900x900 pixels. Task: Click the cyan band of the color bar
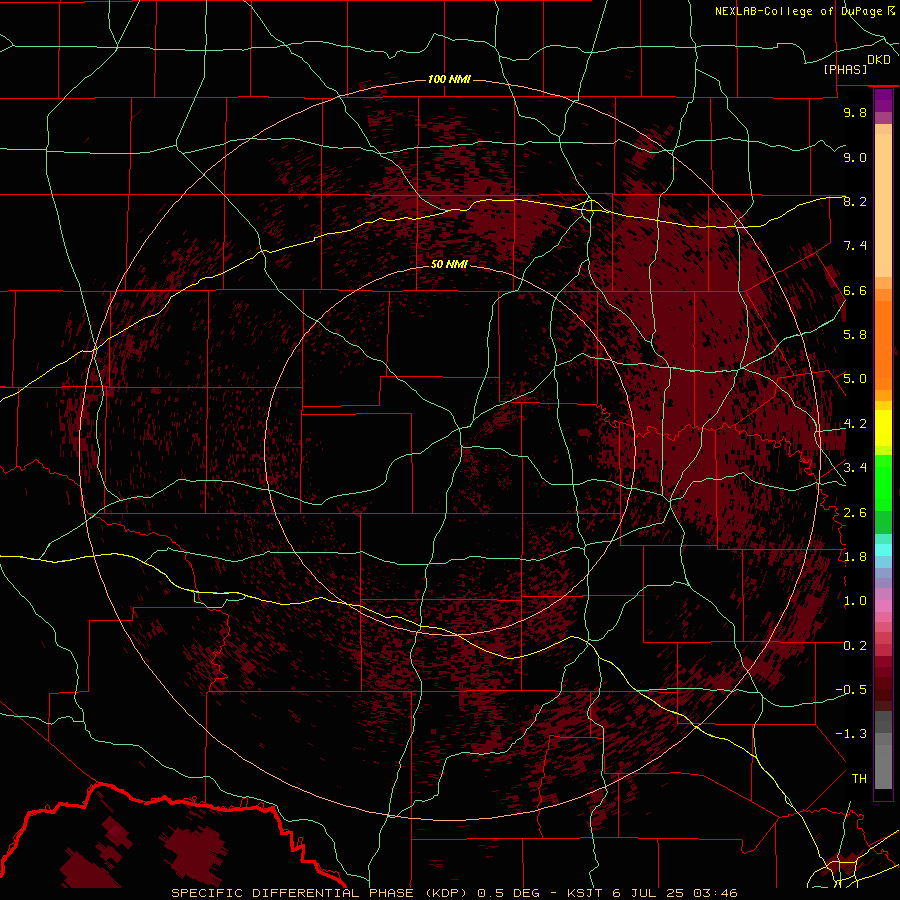(883, 550)
